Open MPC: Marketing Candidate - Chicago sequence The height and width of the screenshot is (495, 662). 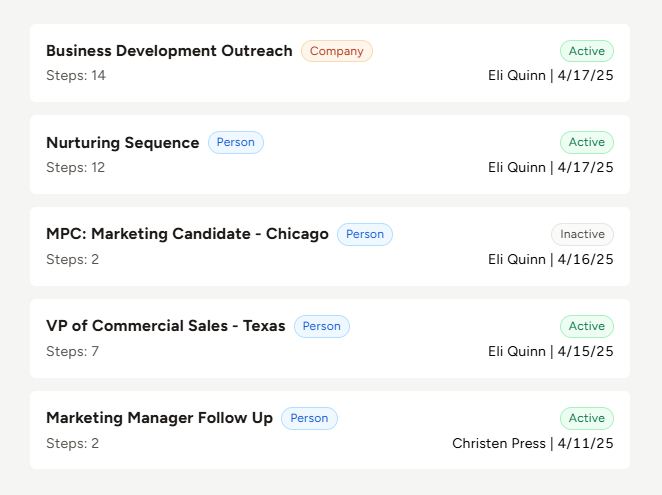point(187,234)
